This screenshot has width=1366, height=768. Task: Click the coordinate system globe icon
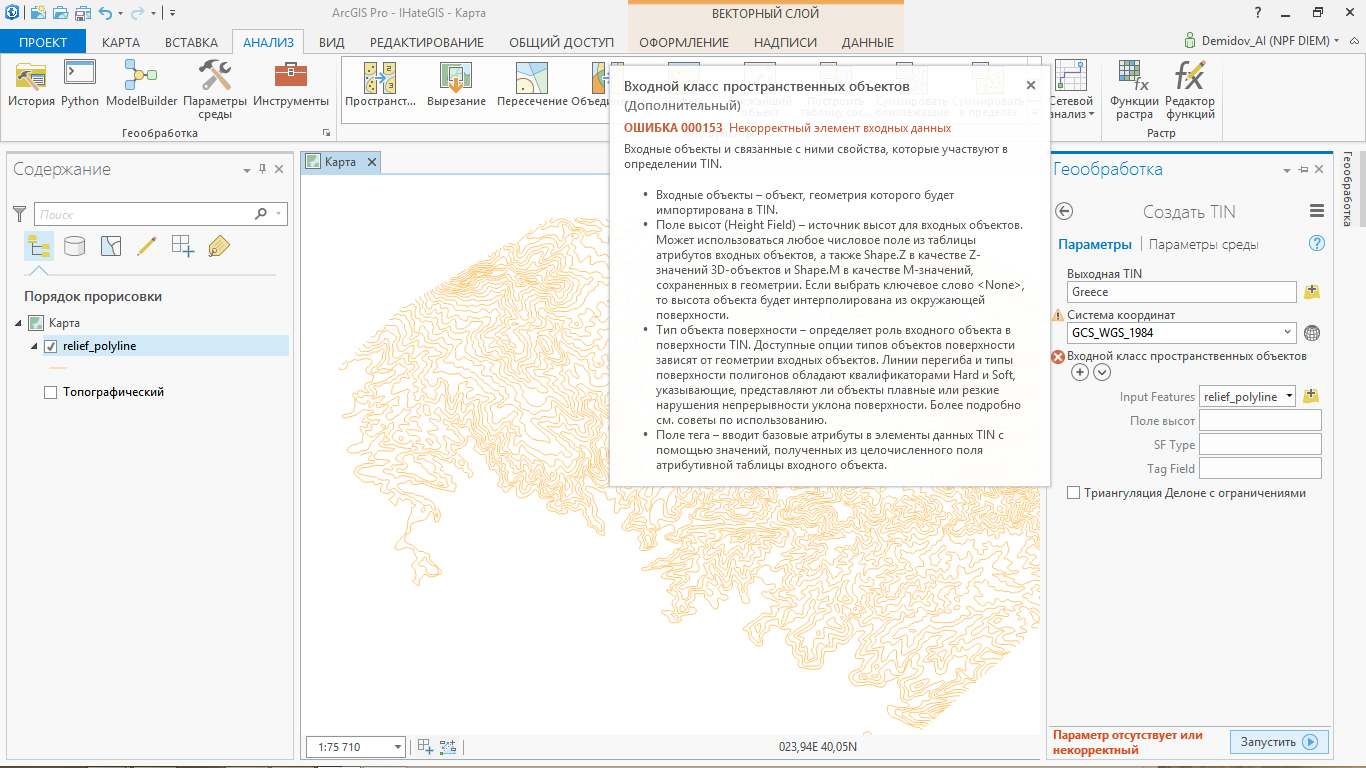click(x=1312, y=333)
